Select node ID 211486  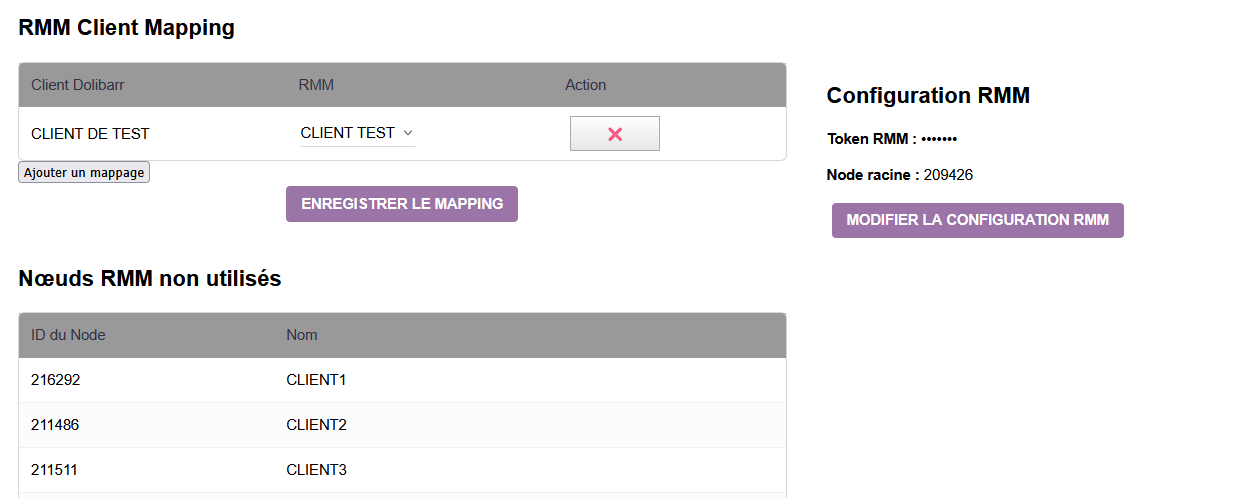pos(55,425)
